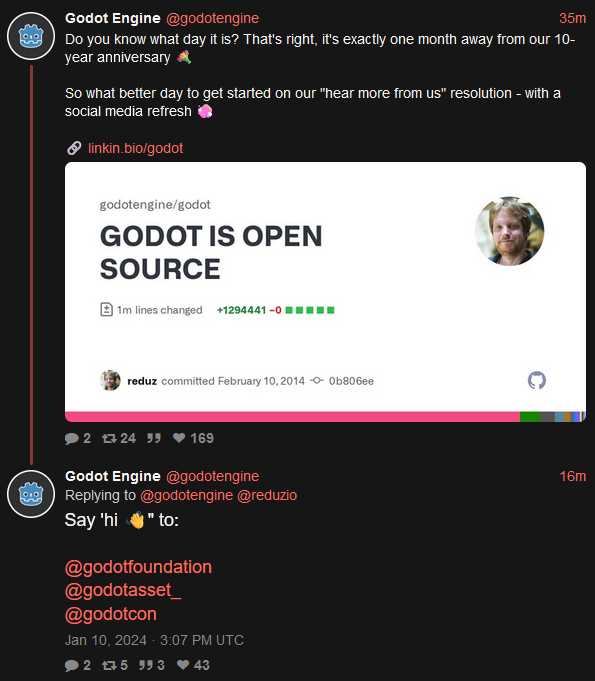The width and height of the screenshot is (595, 681).
Task: Open the GODOT IS OPEN SOURCE preview card
Action: click(325, 292)
